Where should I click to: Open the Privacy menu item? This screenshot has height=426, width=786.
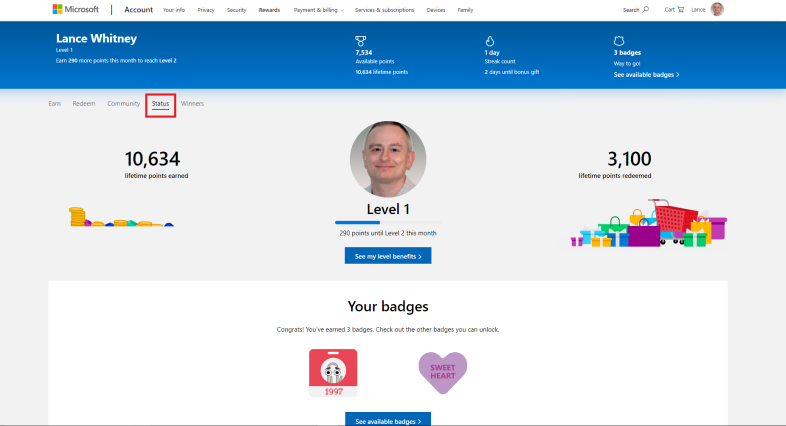click(x=206, y=10)
